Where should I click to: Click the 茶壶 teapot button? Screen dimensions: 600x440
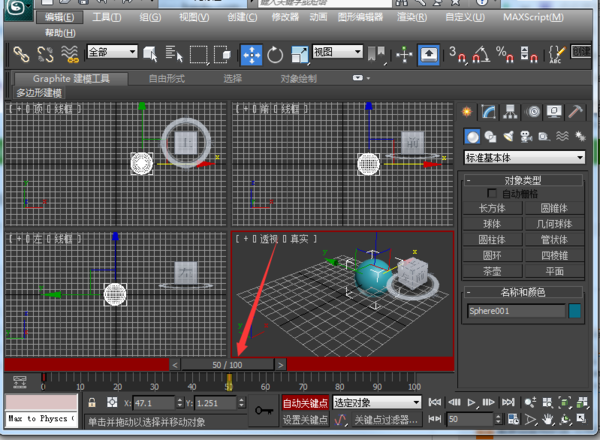point(492,270)
